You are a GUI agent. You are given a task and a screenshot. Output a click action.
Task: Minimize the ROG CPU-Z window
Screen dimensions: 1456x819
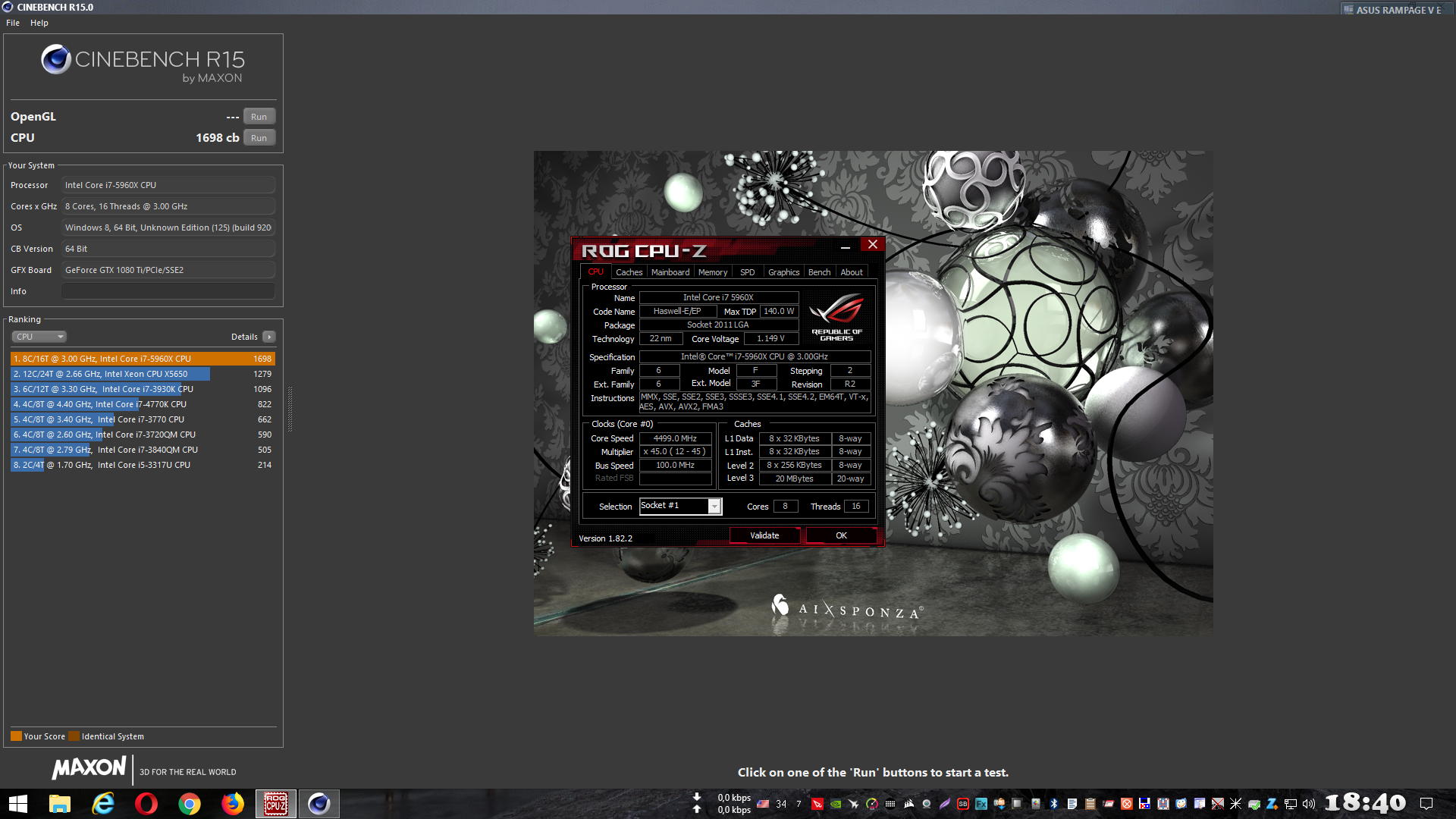tap(846, 246)
